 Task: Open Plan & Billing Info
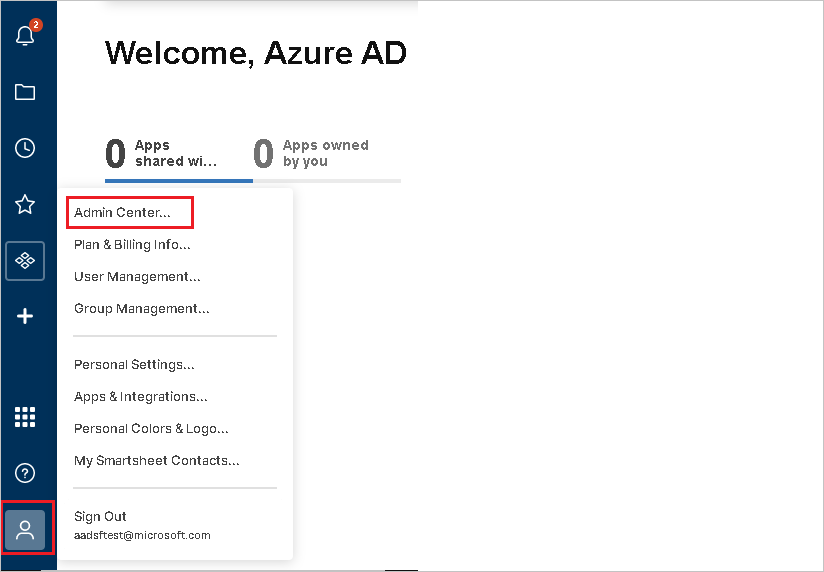tap(132, 244)
